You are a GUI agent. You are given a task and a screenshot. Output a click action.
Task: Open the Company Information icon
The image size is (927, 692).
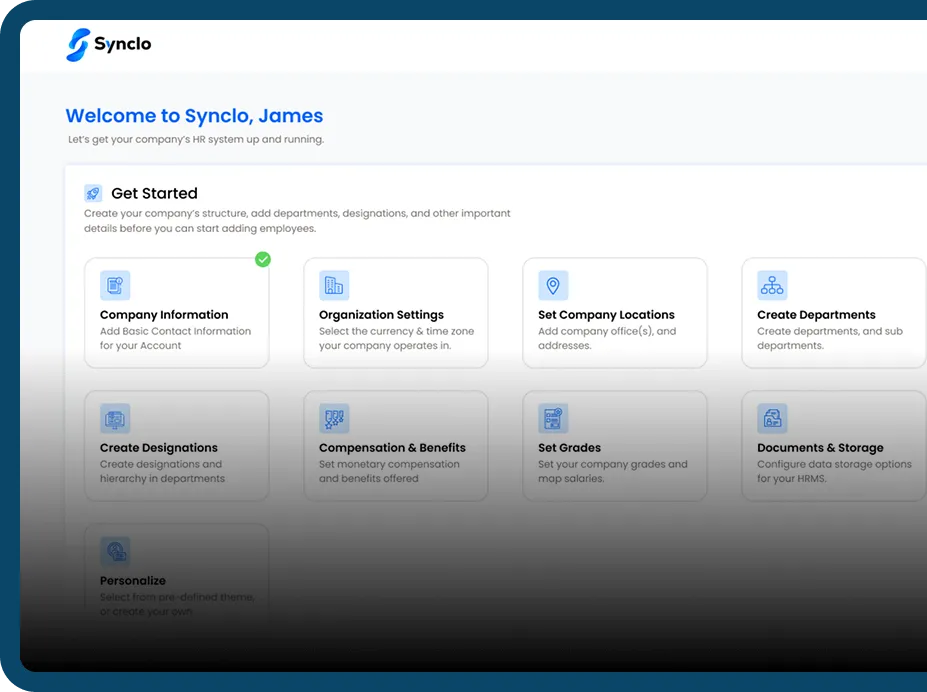click(115, 285)
